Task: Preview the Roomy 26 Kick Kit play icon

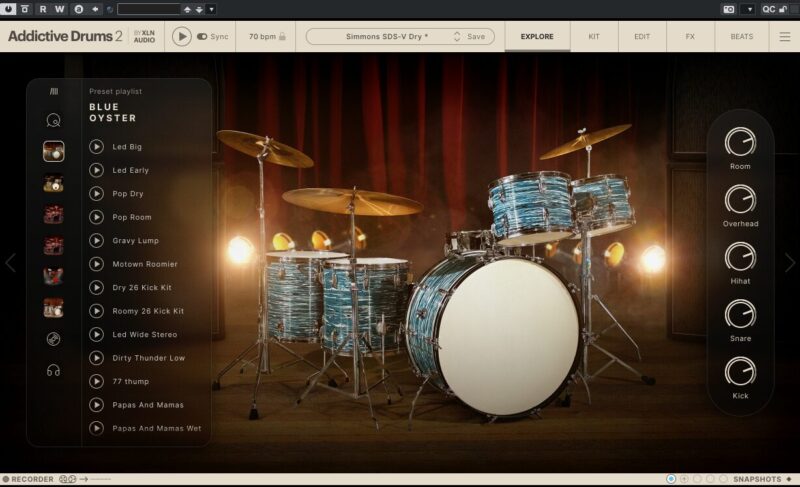Action: 96,311
